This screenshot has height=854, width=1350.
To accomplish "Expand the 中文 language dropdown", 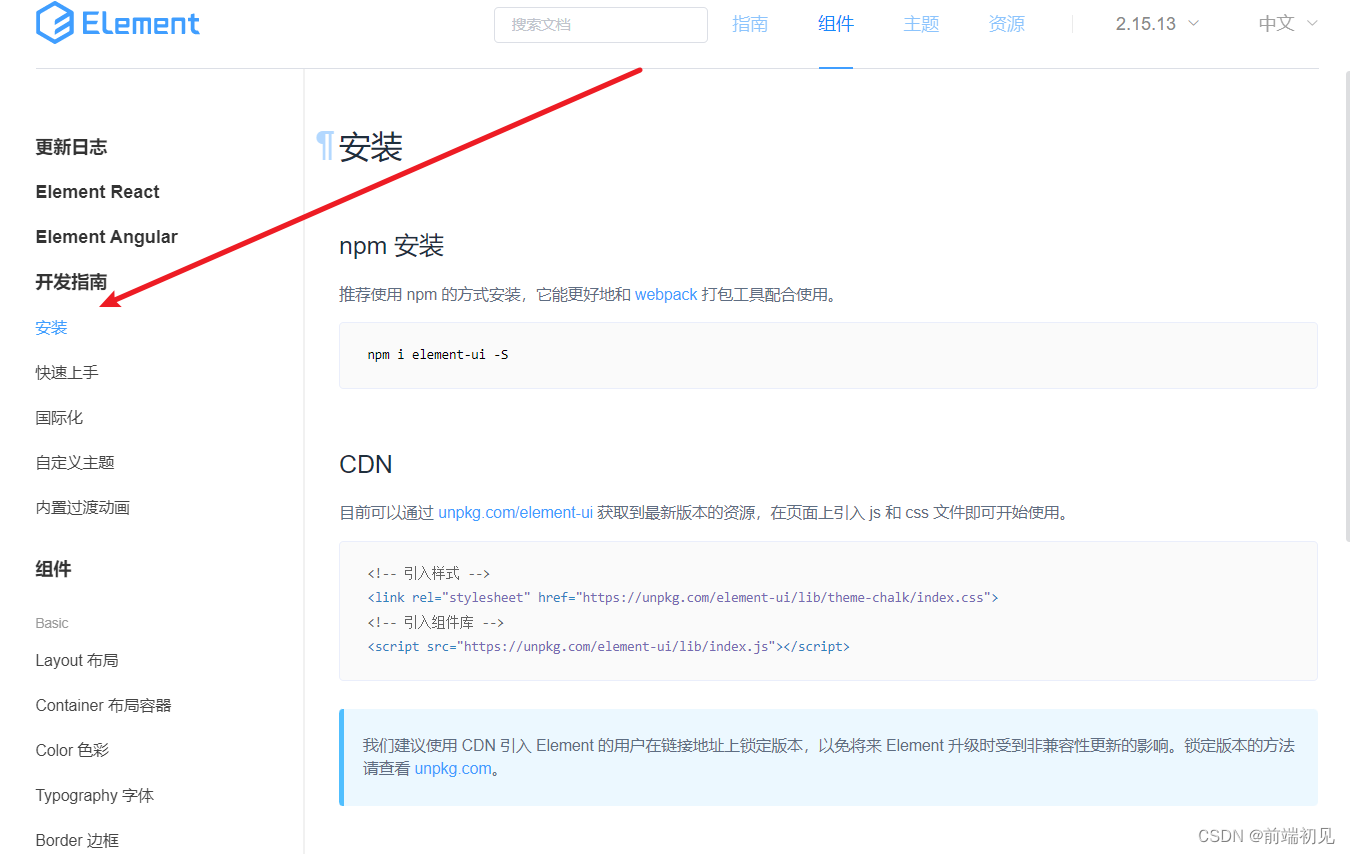I will 1288,24.
